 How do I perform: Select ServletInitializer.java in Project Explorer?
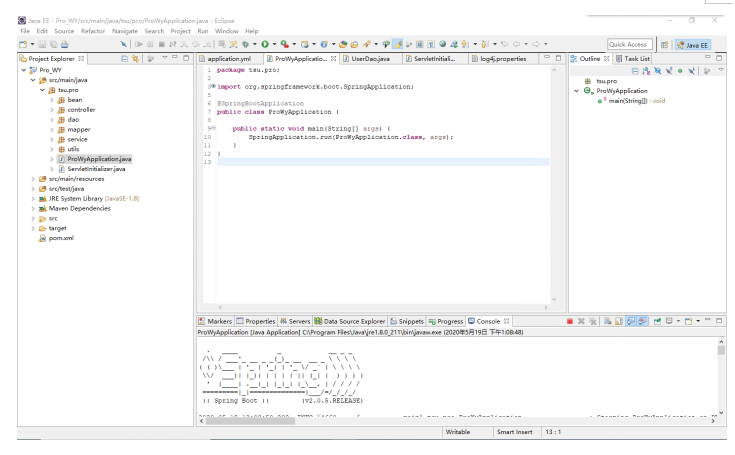click(96, 169)
